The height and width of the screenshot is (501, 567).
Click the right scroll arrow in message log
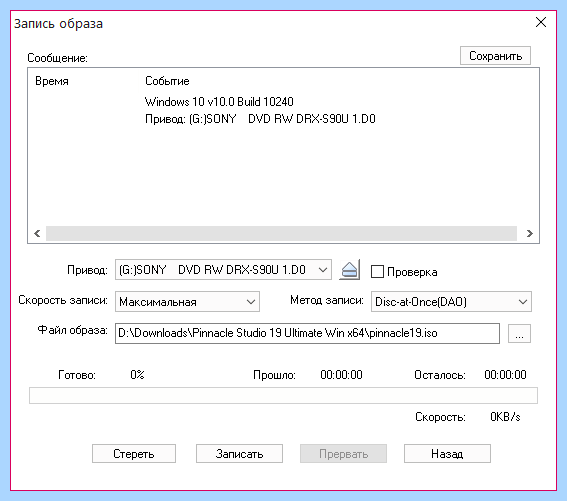point(530,233)
